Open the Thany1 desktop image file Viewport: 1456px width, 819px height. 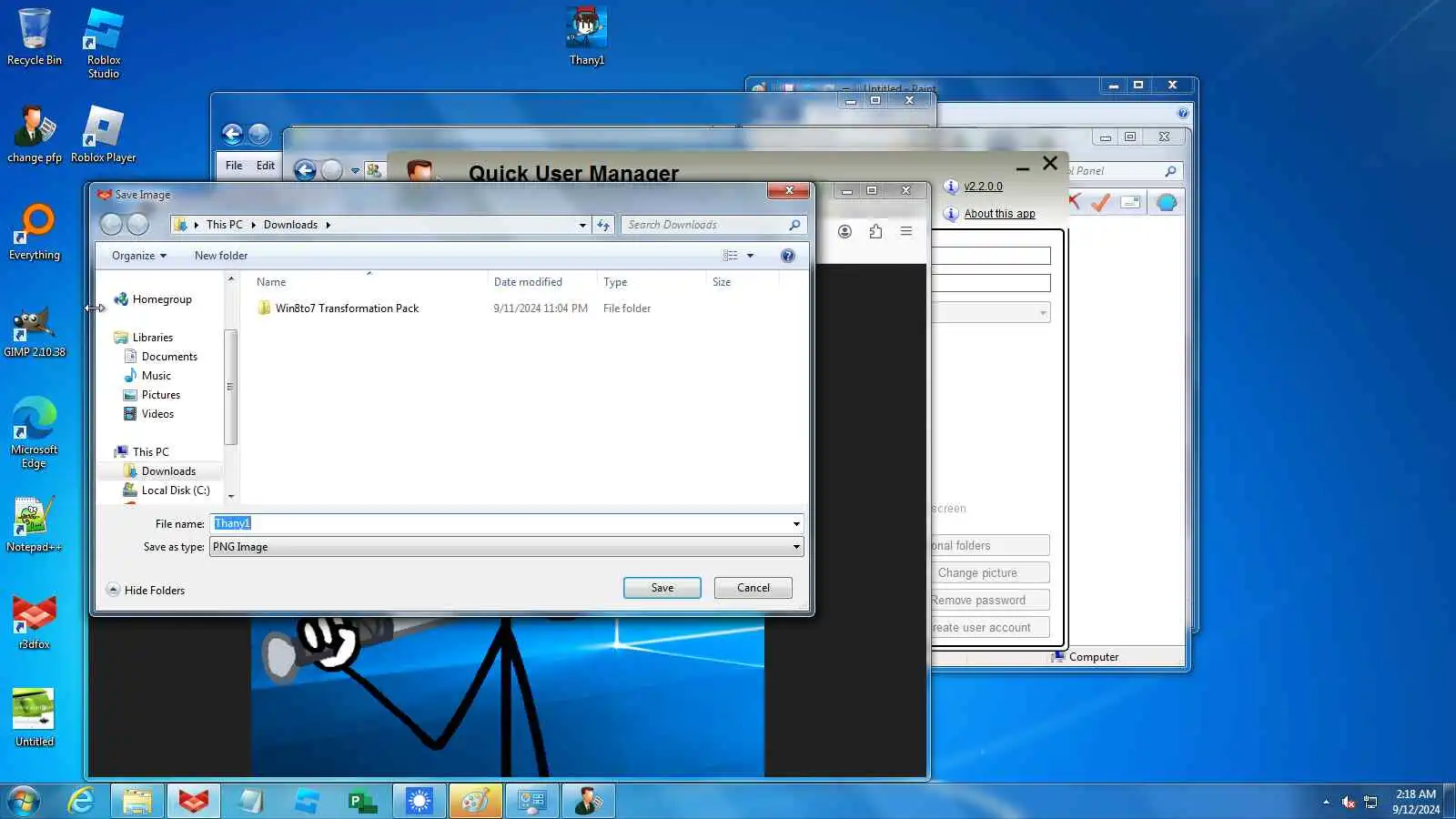pos(587,36)
